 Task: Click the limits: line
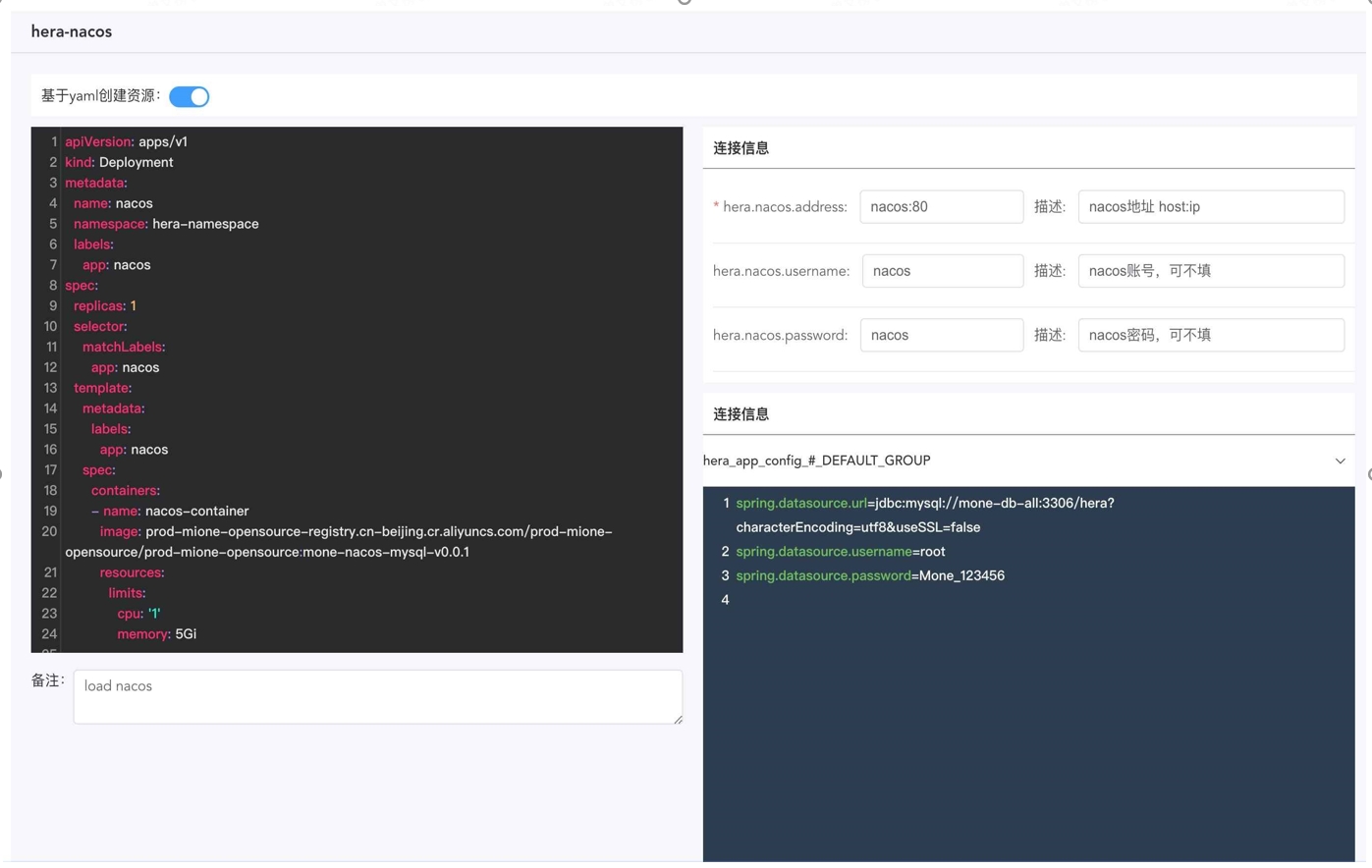point(127,593)
